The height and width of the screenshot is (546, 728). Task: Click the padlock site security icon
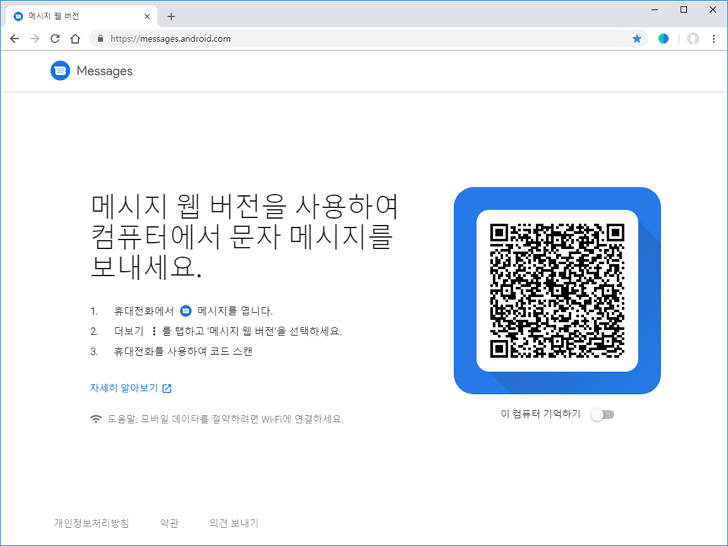(100, 39)
